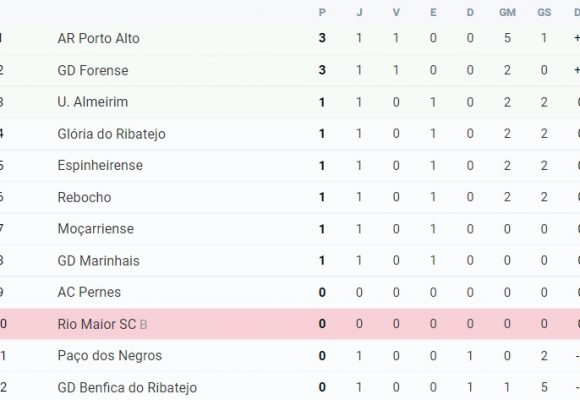Sort by the GM goals scored header
Viewport: 580px width, 400px height.
point(507,13)
